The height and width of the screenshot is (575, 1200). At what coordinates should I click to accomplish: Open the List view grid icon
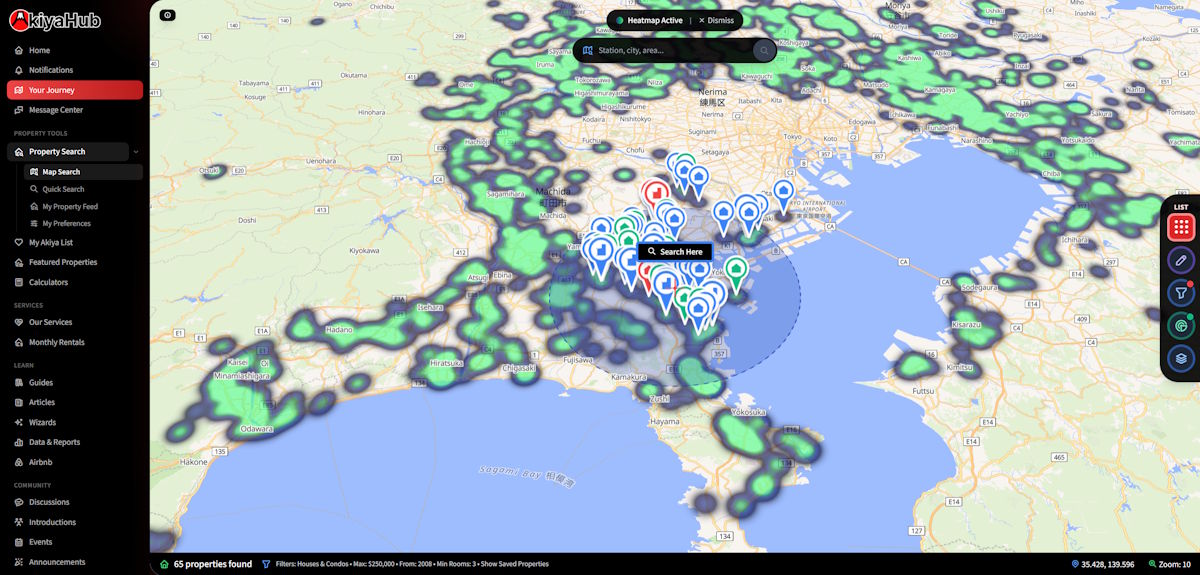tap(1181, 227)
